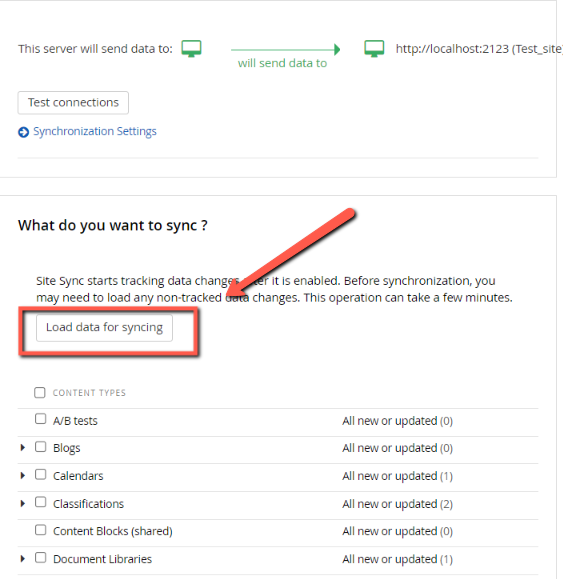Click the green 'will send data to' arrow
This screenshot has height=579, width=563.
(x=285, y=49)
